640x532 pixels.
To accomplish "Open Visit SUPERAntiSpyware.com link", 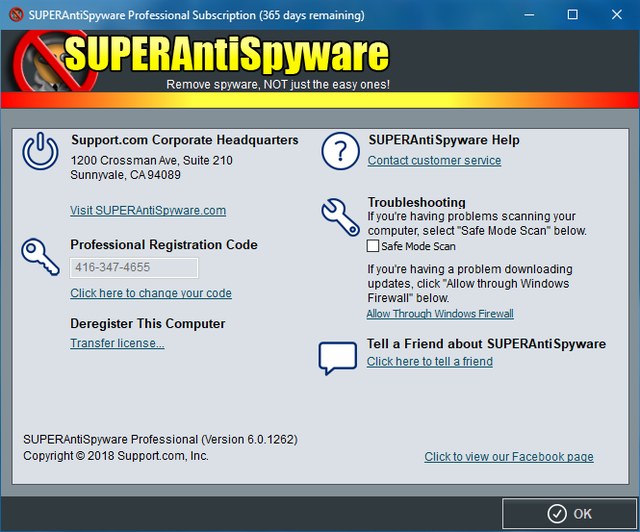I will [x=148, y=210].
